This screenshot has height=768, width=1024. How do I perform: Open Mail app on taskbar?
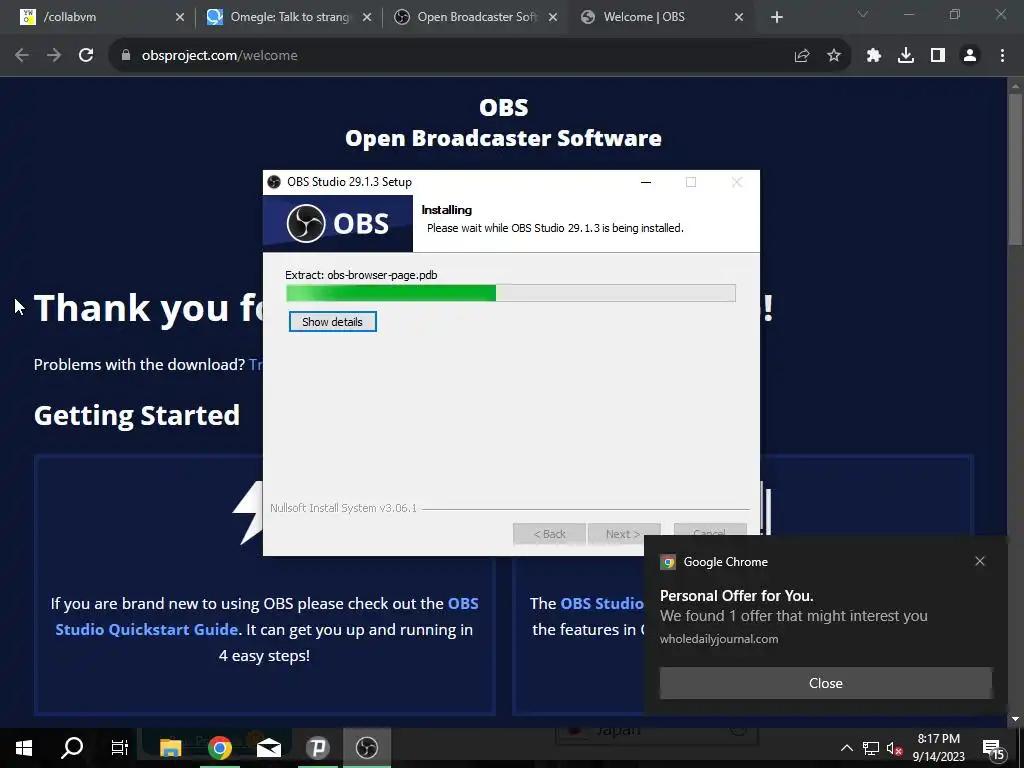tap(268, 748)
